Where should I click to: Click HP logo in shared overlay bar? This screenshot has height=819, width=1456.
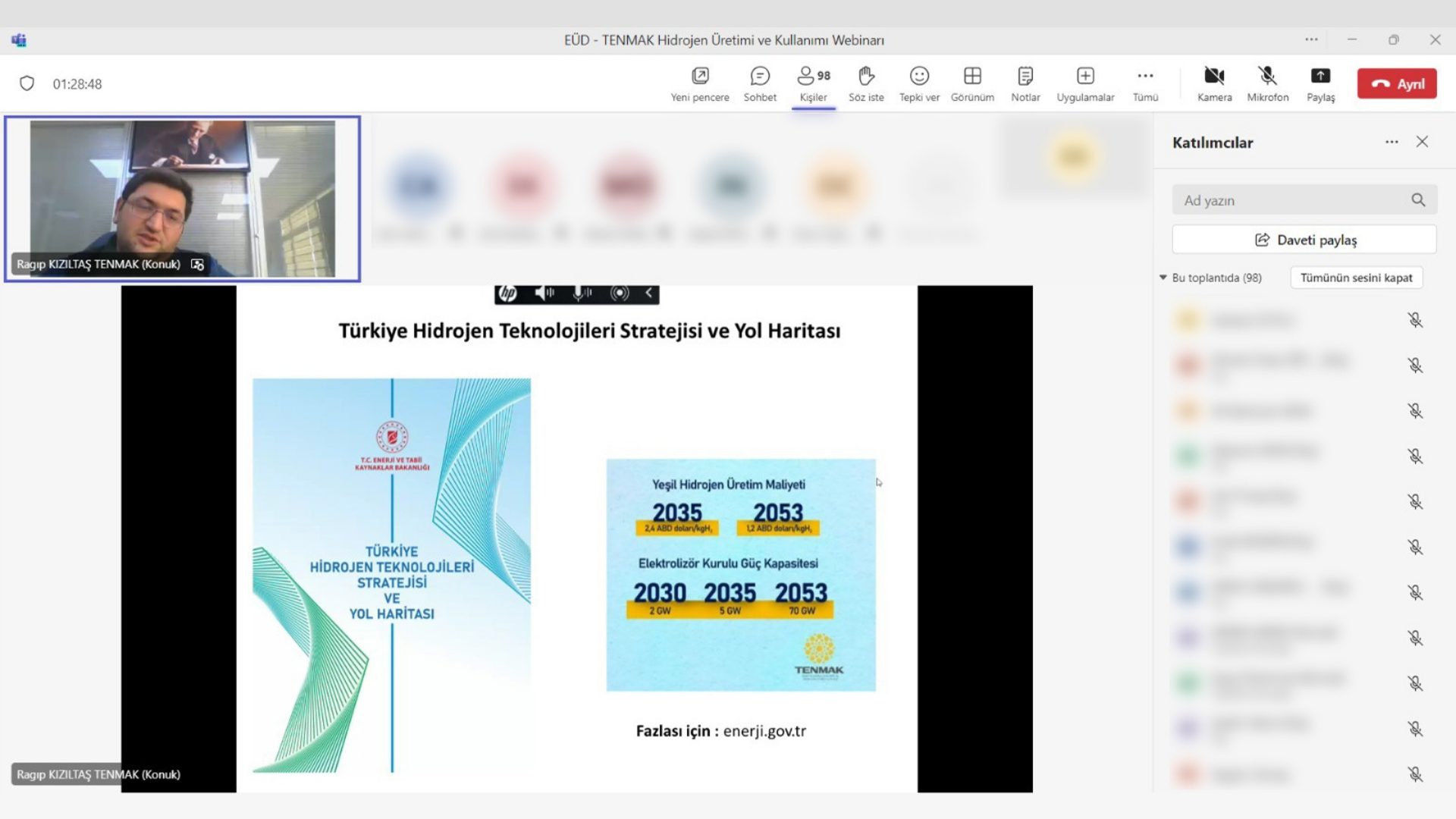[x=508, y=293]
